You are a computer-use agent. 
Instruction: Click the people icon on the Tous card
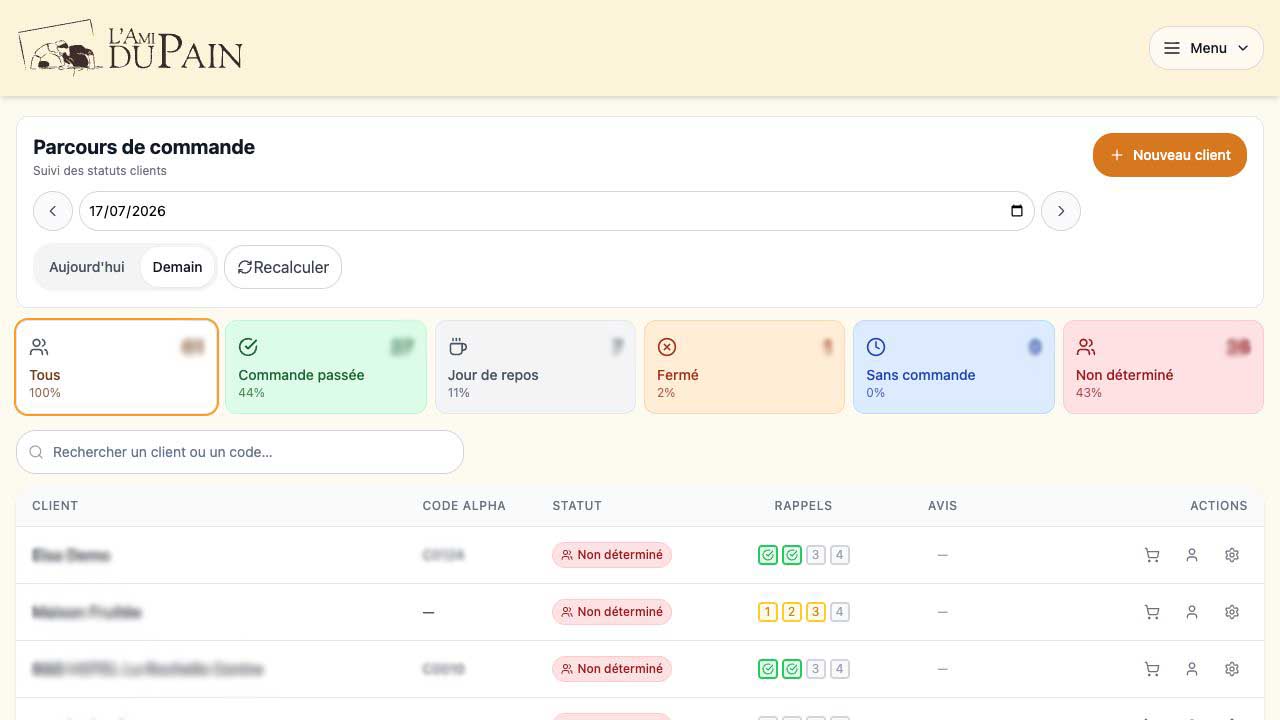pos(39,347)
